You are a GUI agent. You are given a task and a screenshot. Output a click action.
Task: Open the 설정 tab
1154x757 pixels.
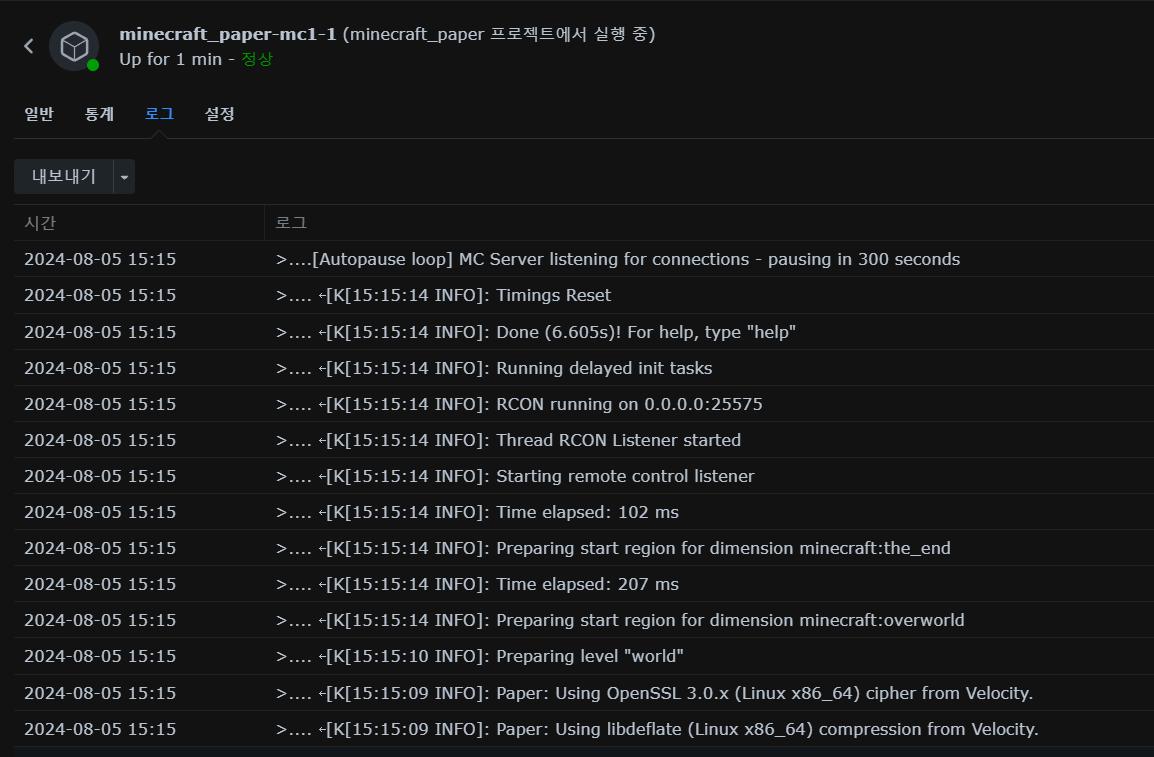click(x=219, y=114)
